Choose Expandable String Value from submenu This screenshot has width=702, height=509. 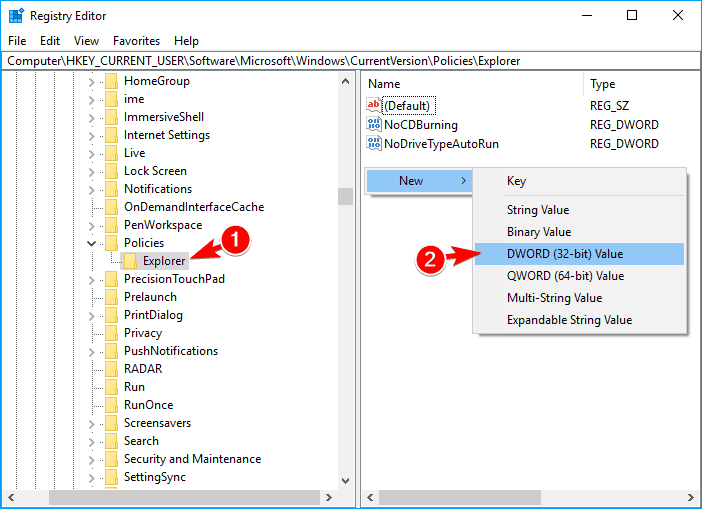point(579,320)
